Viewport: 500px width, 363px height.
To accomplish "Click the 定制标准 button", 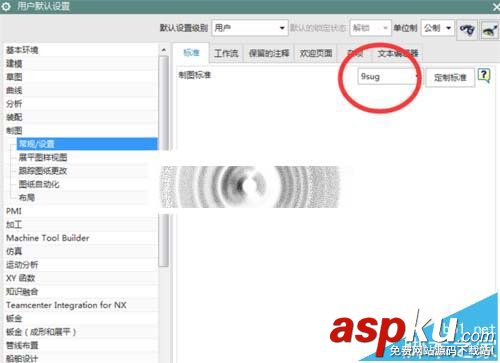I will click(x=450, y=78).
